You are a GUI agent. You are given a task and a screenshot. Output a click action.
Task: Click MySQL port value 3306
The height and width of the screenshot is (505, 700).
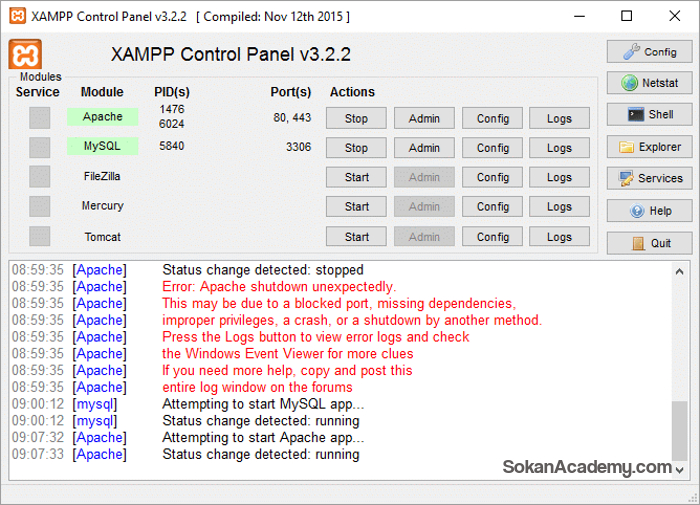298,147
